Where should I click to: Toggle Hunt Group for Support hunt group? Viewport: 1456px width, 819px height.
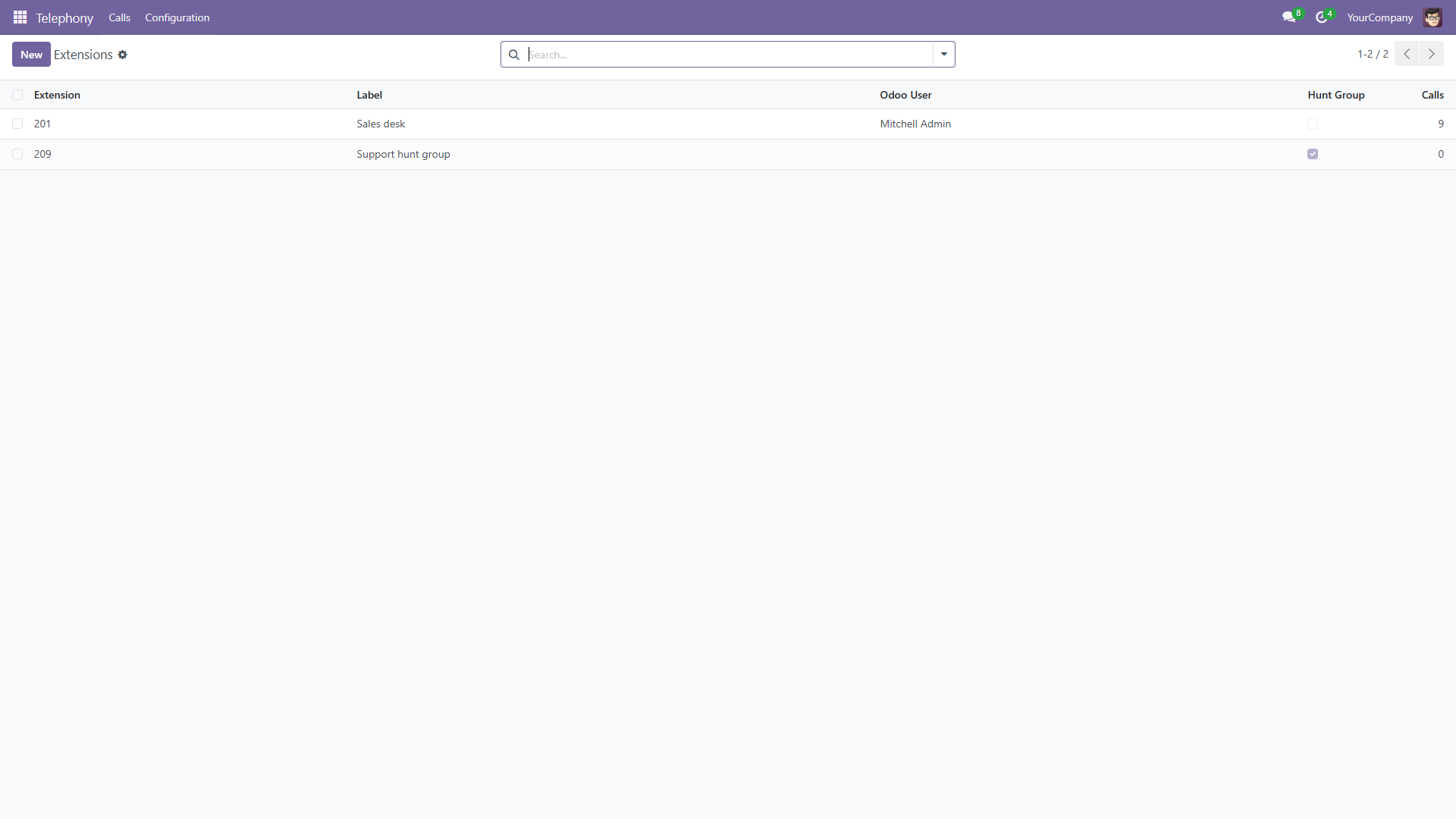coord(1313,154)
